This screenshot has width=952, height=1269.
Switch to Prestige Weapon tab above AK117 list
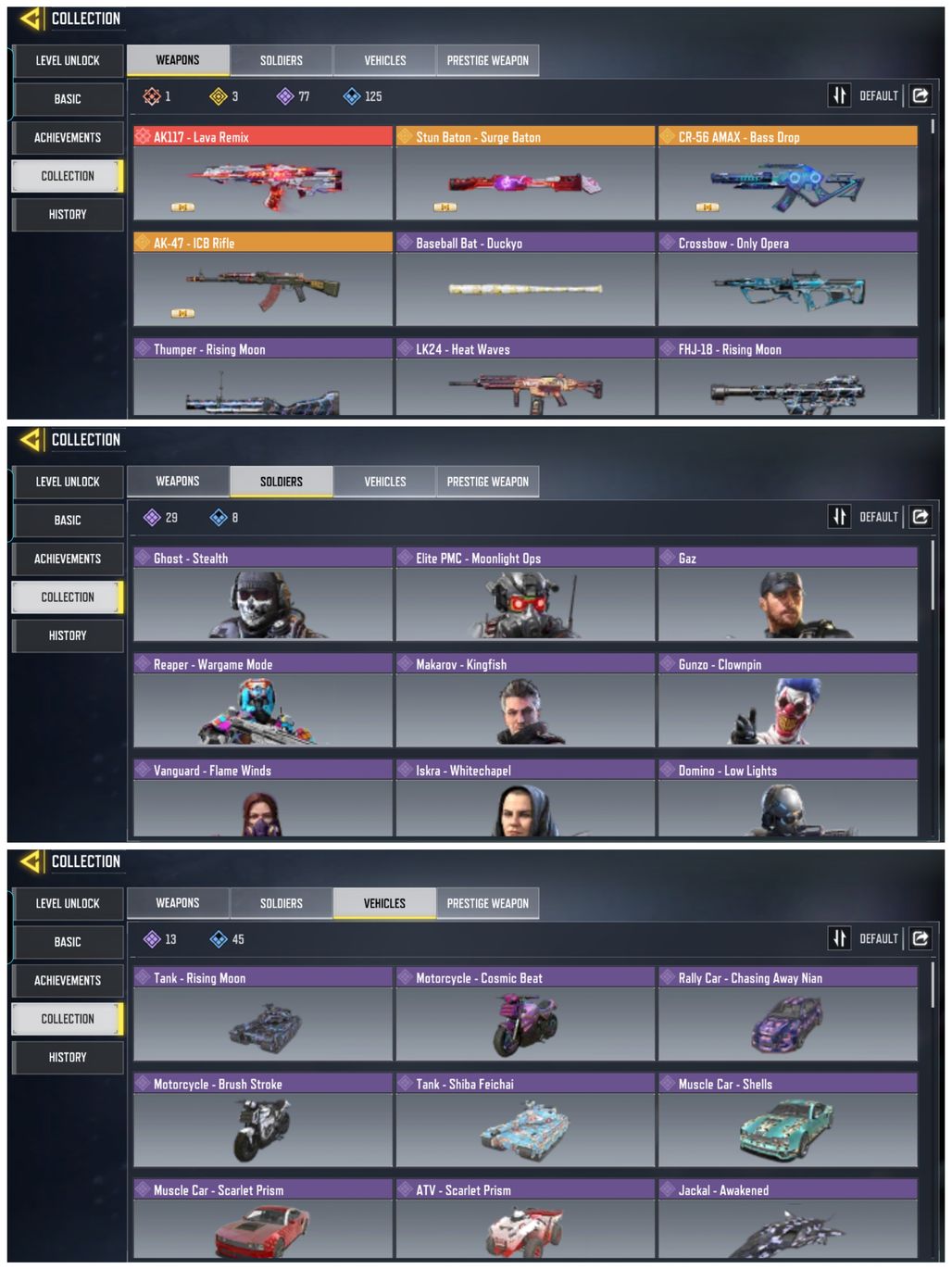[x=488, y=60]
